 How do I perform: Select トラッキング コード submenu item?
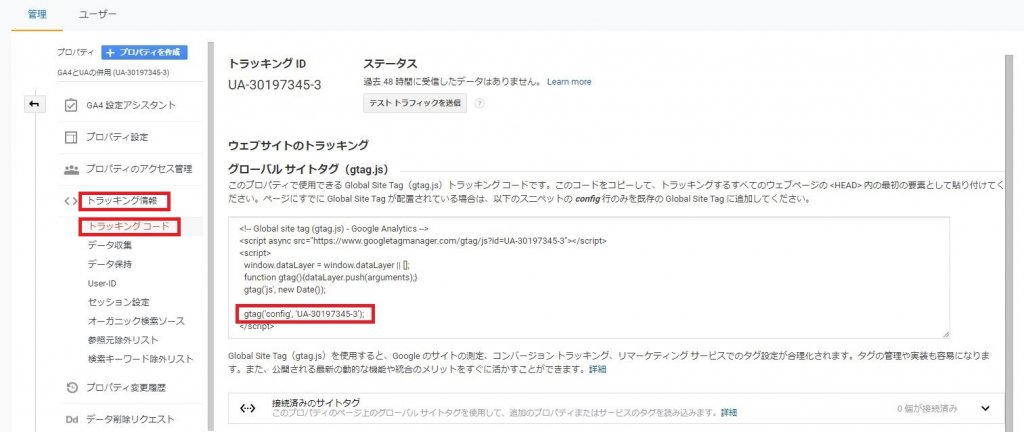click(129, 226)
